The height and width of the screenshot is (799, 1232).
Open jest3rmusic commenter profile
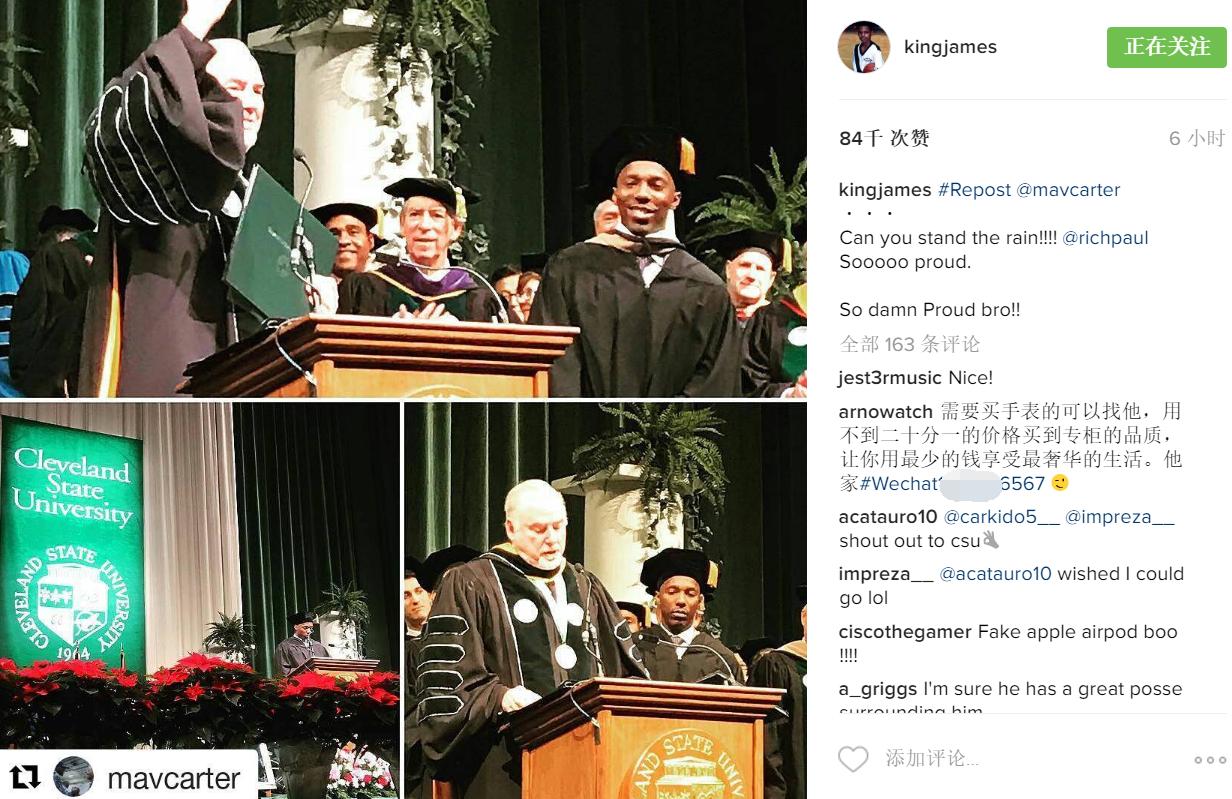click(x=890, y=378)
